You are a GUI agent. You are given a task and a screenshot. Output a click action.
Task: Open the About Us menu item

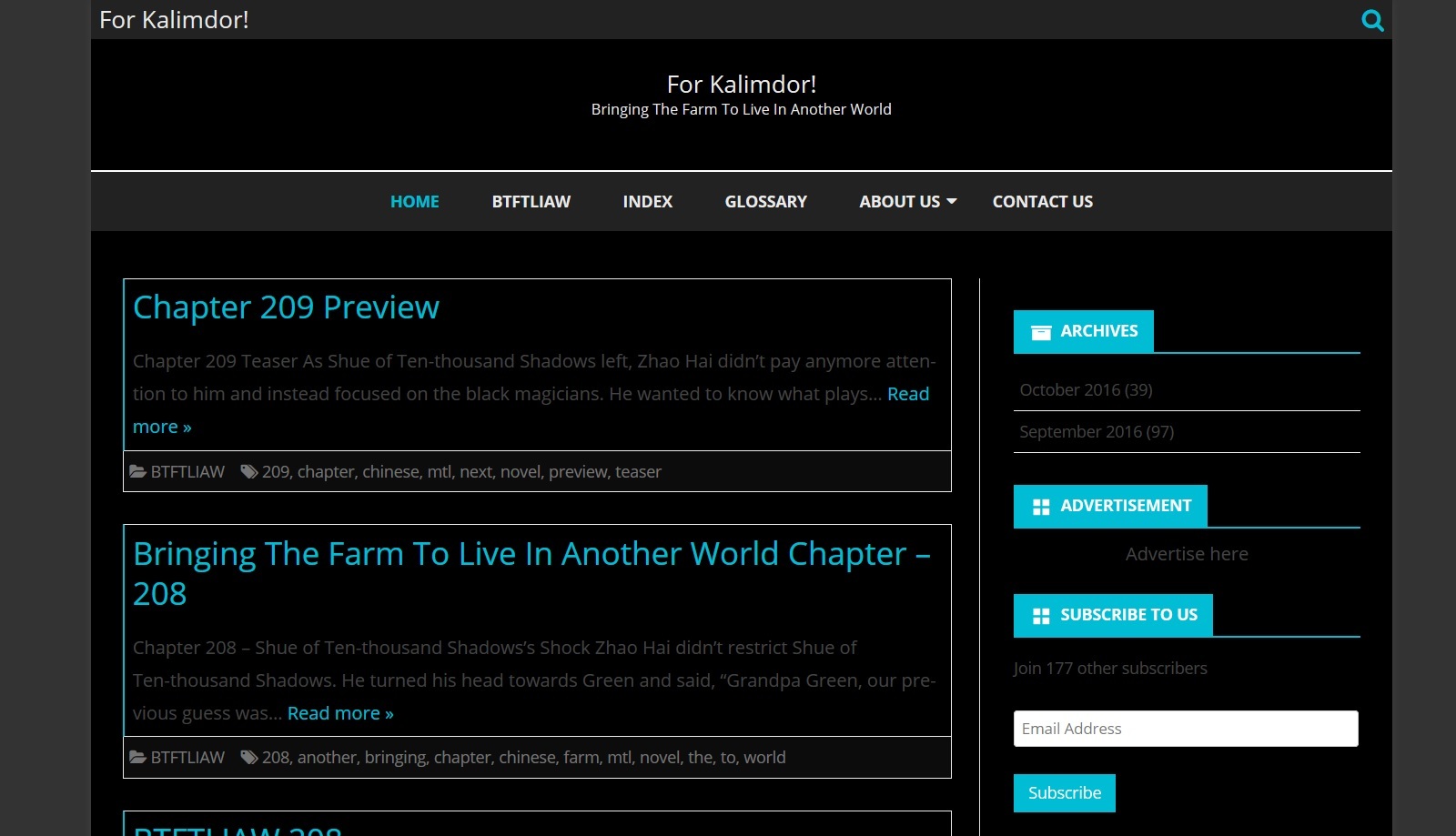pos(900,202)
